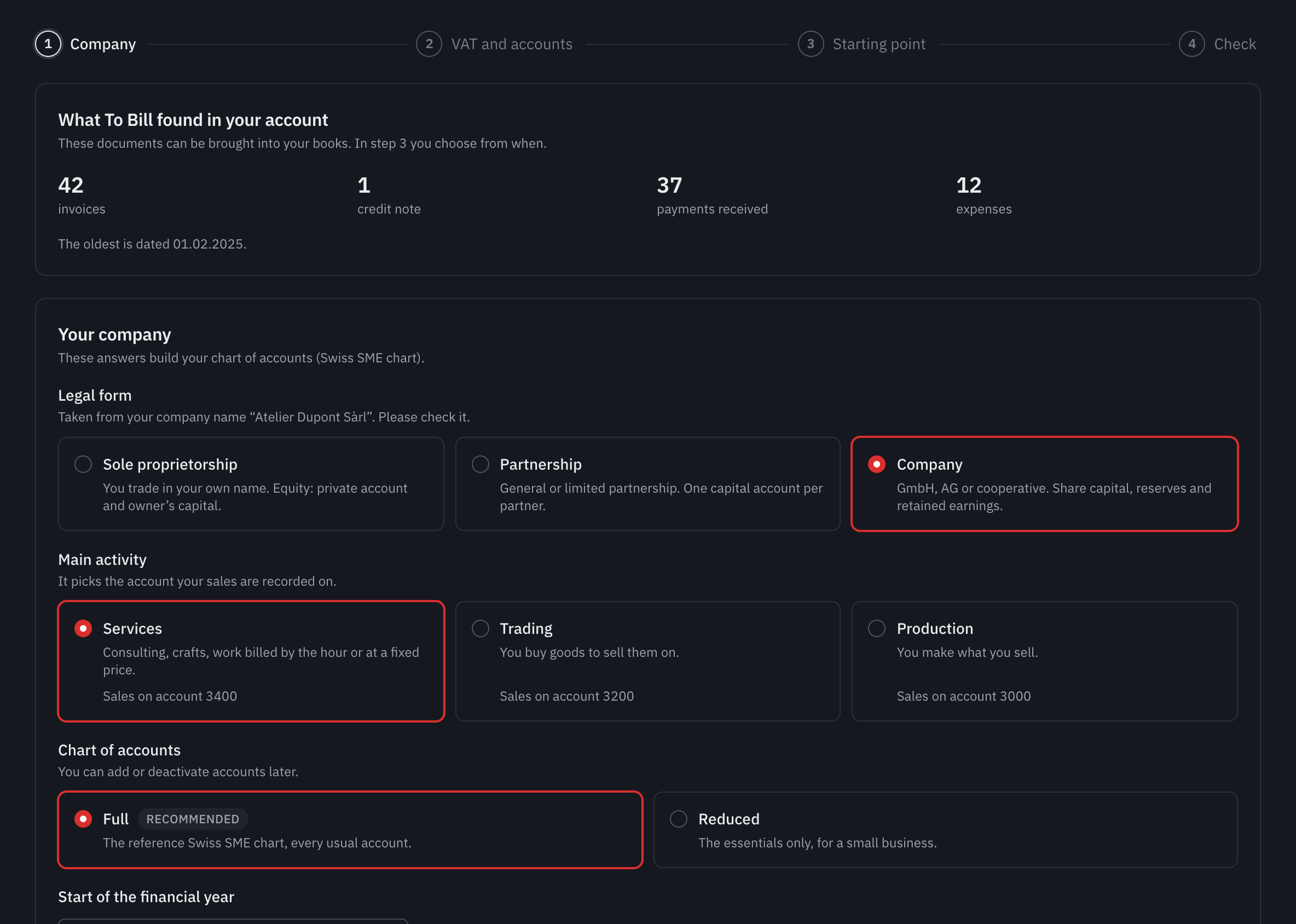Screen dimensions: 1296x924
Task: Choose the Partnership legal form radio
Action: pyautogui.click(x=480, y=464)
